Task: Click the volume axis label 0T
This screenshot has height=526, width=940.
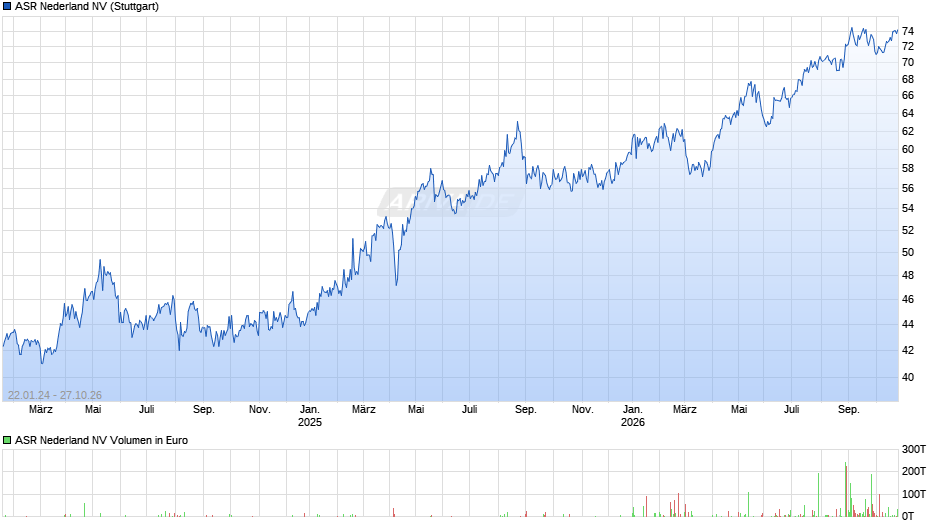Action: pyautogui.click(x=908, y=516)
